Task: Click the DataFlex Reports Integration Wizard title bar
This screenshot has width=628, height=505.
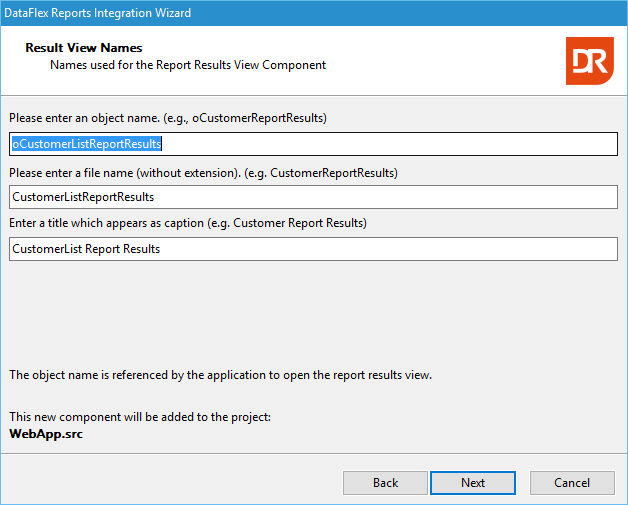Action: [314, 13]
